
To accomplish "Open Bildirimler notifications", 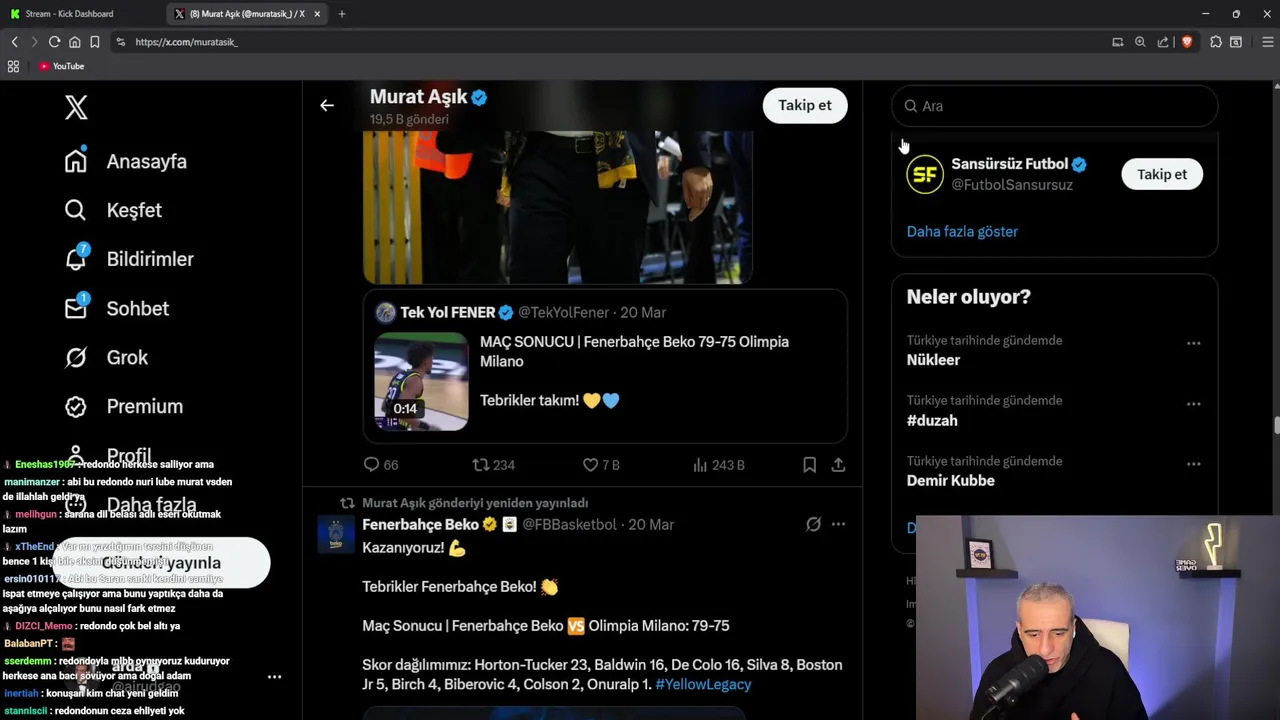I will click(x=129, y=259).
